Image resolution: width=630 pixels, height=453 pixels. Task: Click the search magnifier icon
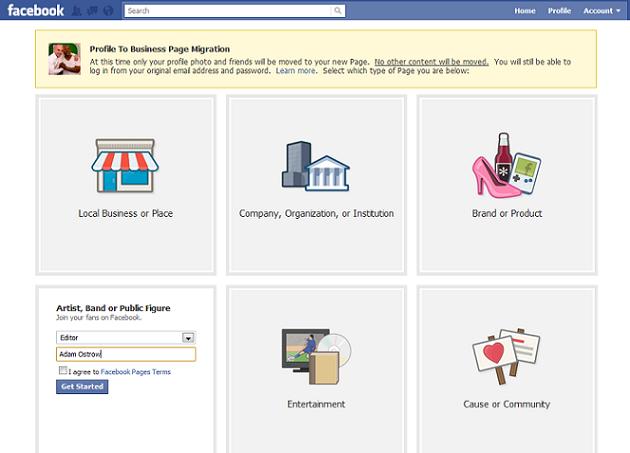338,11
